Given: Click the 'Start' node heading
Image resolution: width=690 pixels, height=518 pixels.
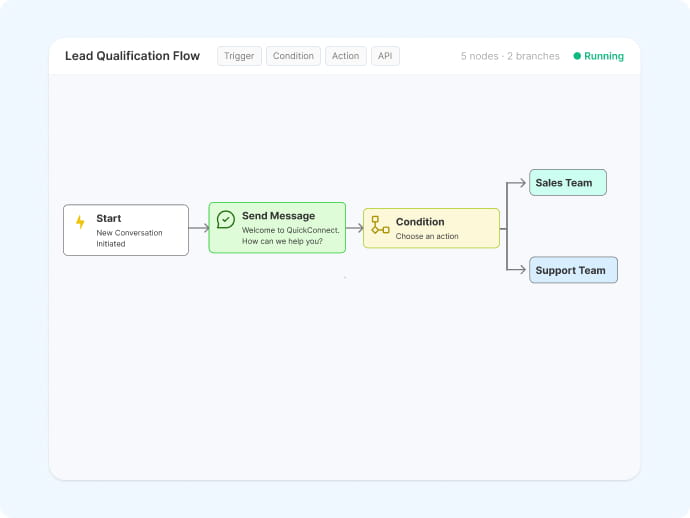Looking at the screenshot, I should pos(109,218).
